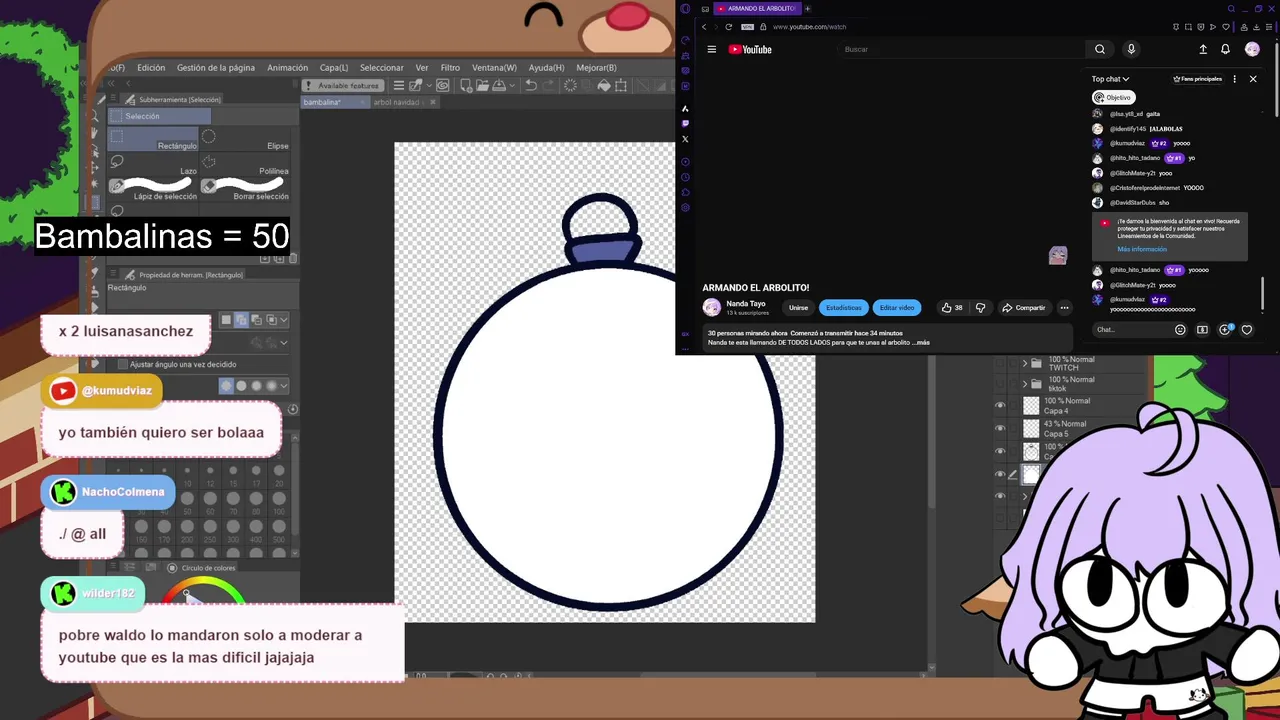The height and width of the screenshot is (720, 1280).
Task: Select the Elipse selection subtool
Action: click(x=246, y=139)
